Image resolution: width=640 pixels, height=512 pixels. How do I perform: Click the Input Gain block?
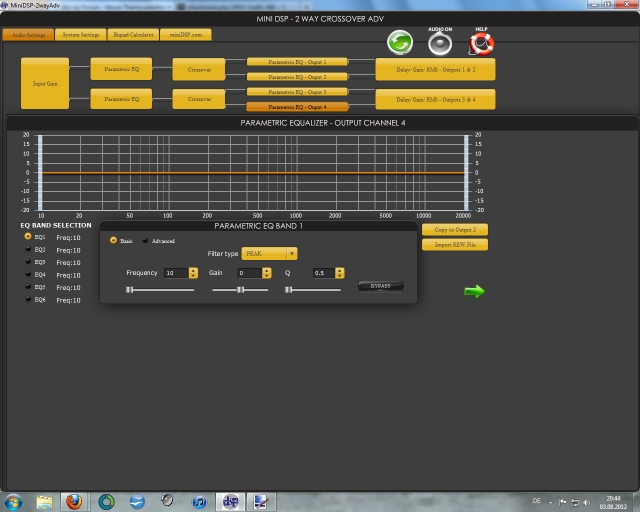pyautogui.click(x=45, y=83)
